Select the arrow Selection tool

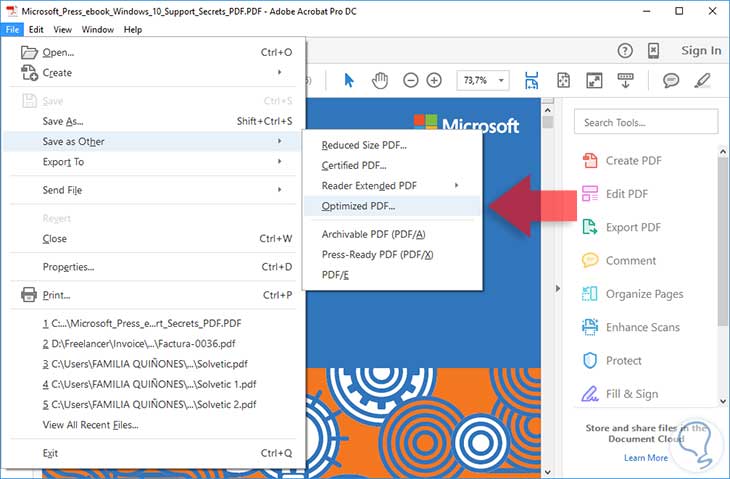[349, 80]
